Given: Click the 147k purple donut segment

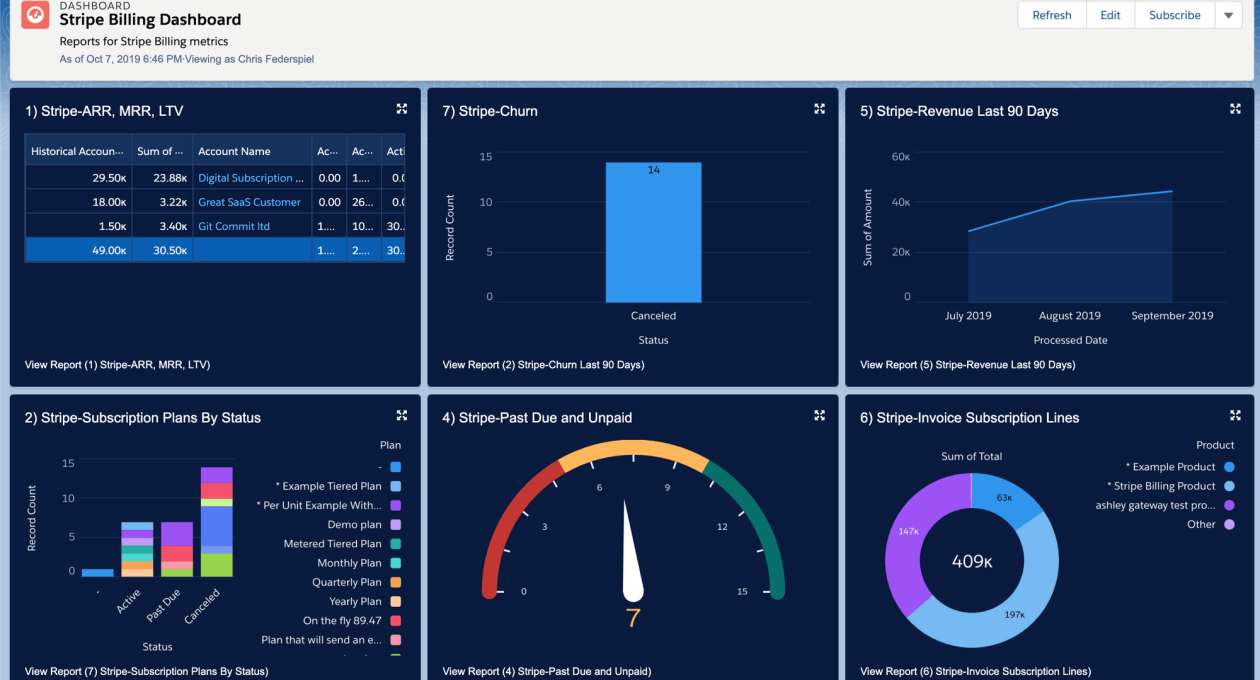Looking at the screenshot, I should (x=910, y=533).
